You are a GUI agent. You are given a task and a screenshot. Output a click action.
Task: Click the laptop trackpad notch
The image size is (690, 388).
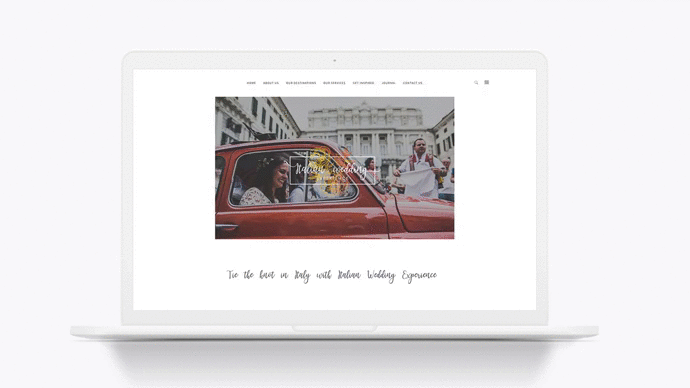pyautogui.click(x=334, y=328)
